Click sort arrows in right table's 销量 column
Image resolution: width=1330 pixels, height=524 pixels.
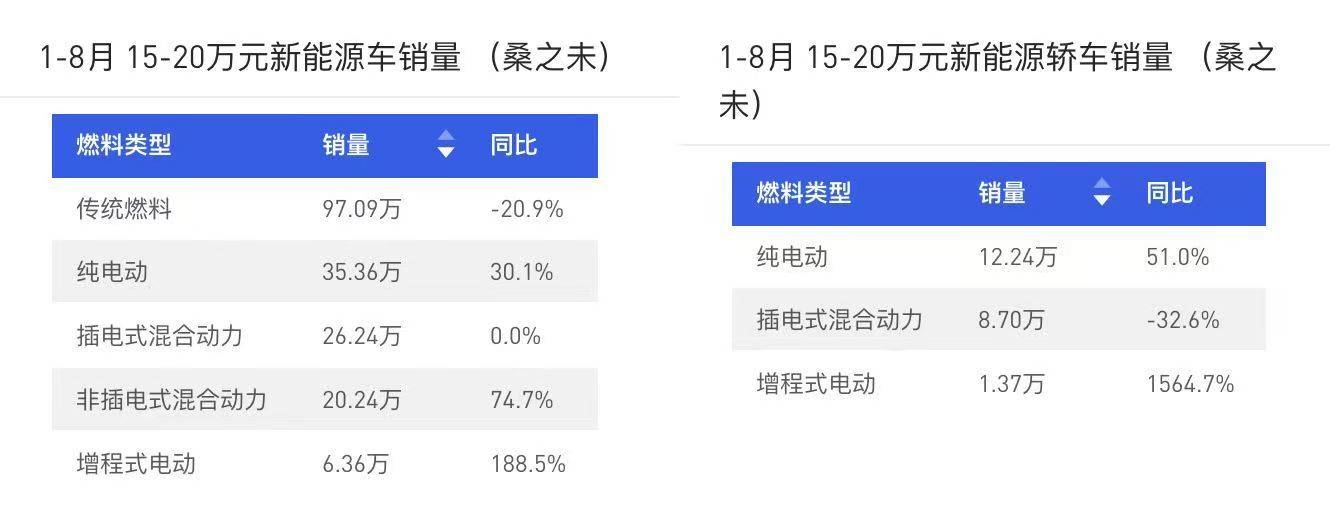(1102, 193)
